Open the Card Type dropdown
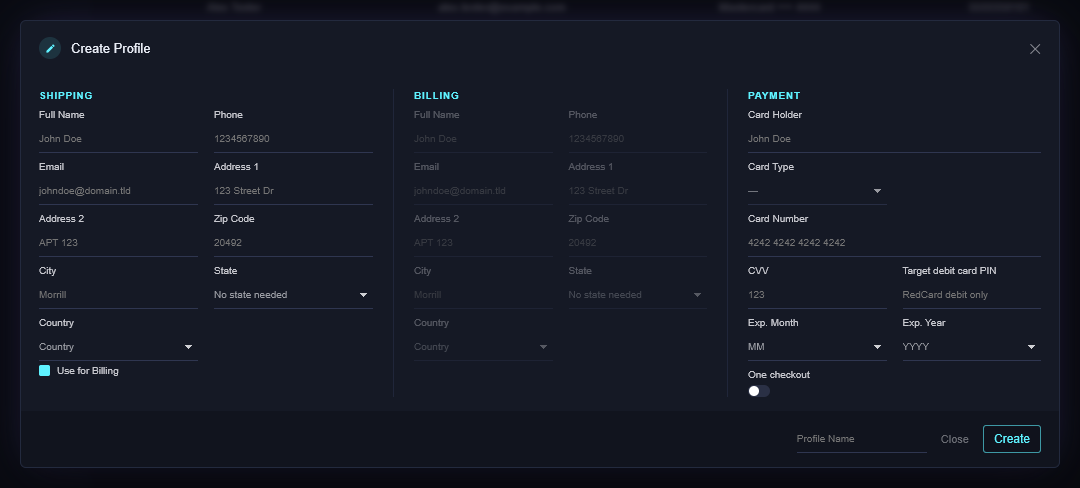The width and height of the screenshot is (1080, 488). pyautogui.click(x=818, y=191)
